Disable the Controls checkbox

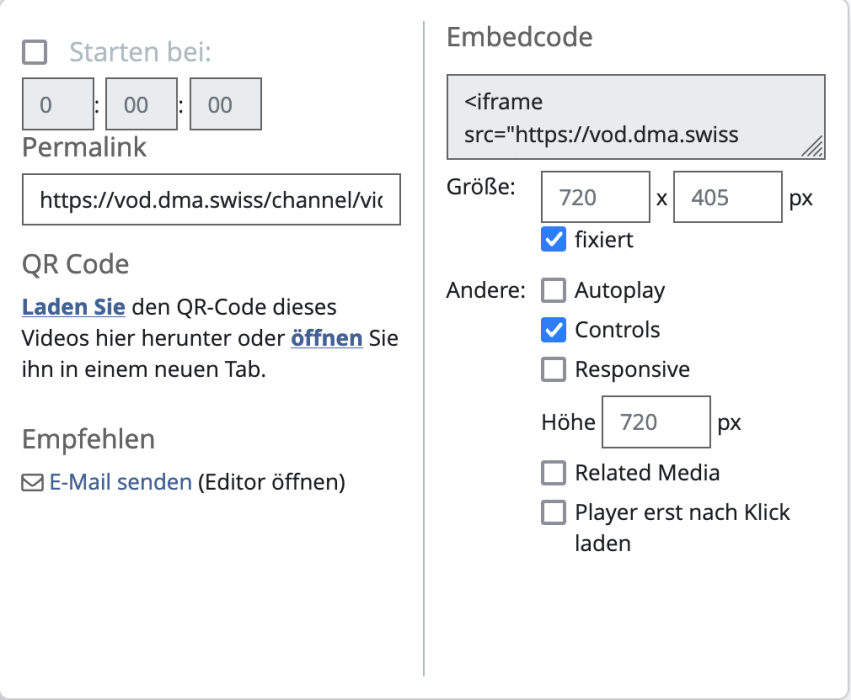coord(553,329)
